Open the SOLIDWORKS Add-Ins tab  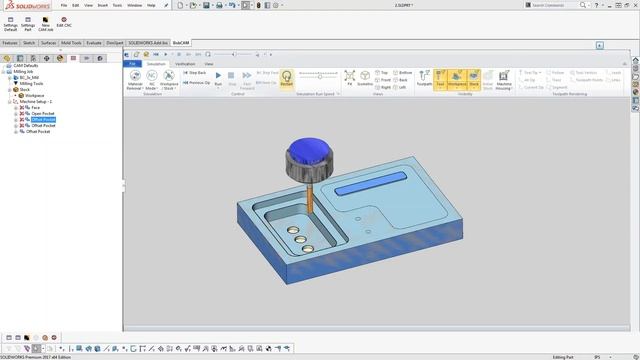coord(148,43)
